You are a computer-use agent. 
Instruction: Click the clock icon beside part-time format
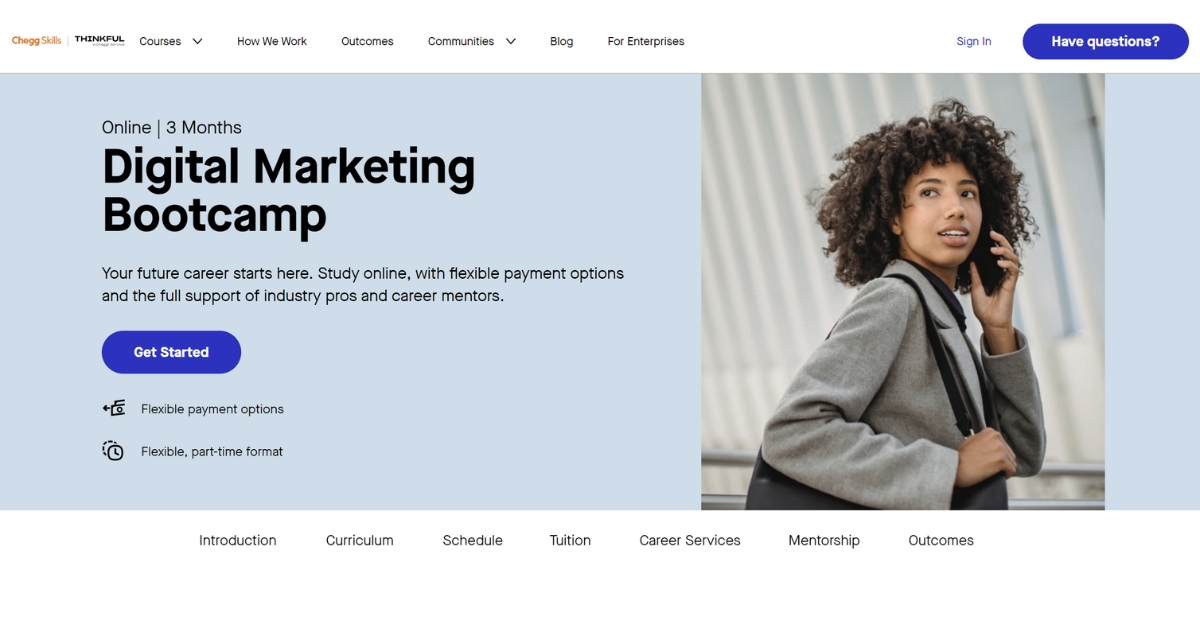(x=113, y=451)
